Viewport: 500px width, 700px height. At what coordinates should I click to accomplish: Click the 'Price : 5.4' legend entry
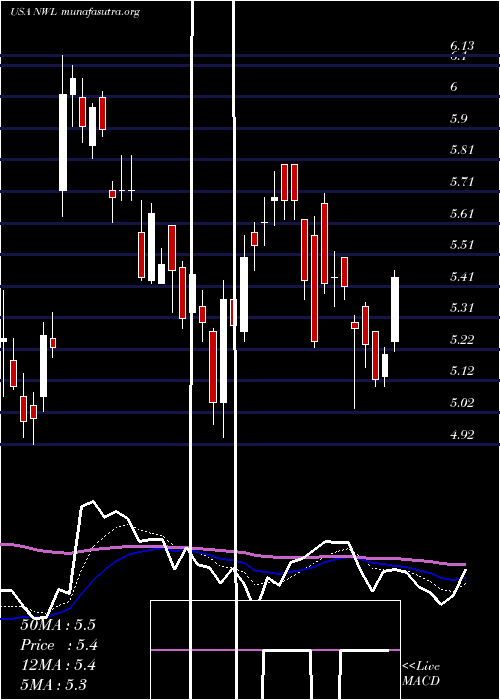click(59, 645)
